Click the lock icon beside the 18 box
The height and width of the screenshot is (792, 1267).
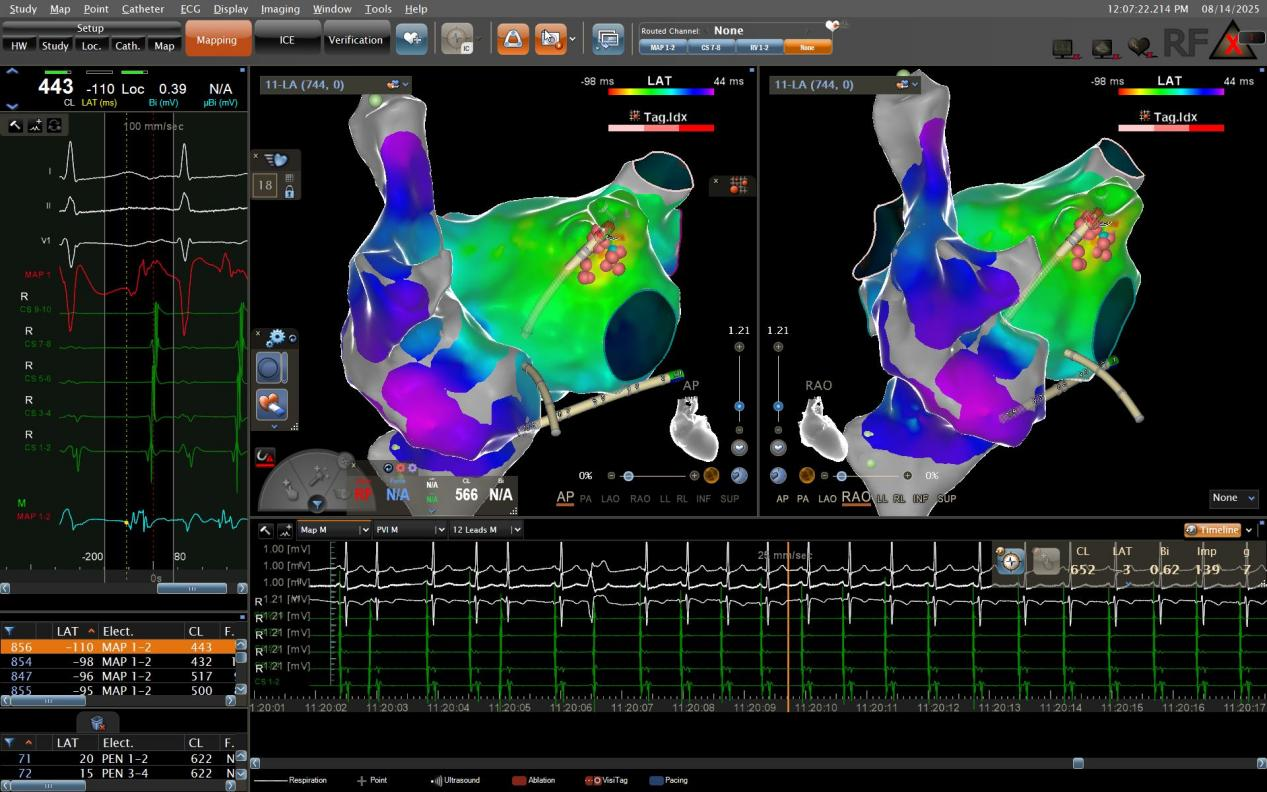pos(289,192)
